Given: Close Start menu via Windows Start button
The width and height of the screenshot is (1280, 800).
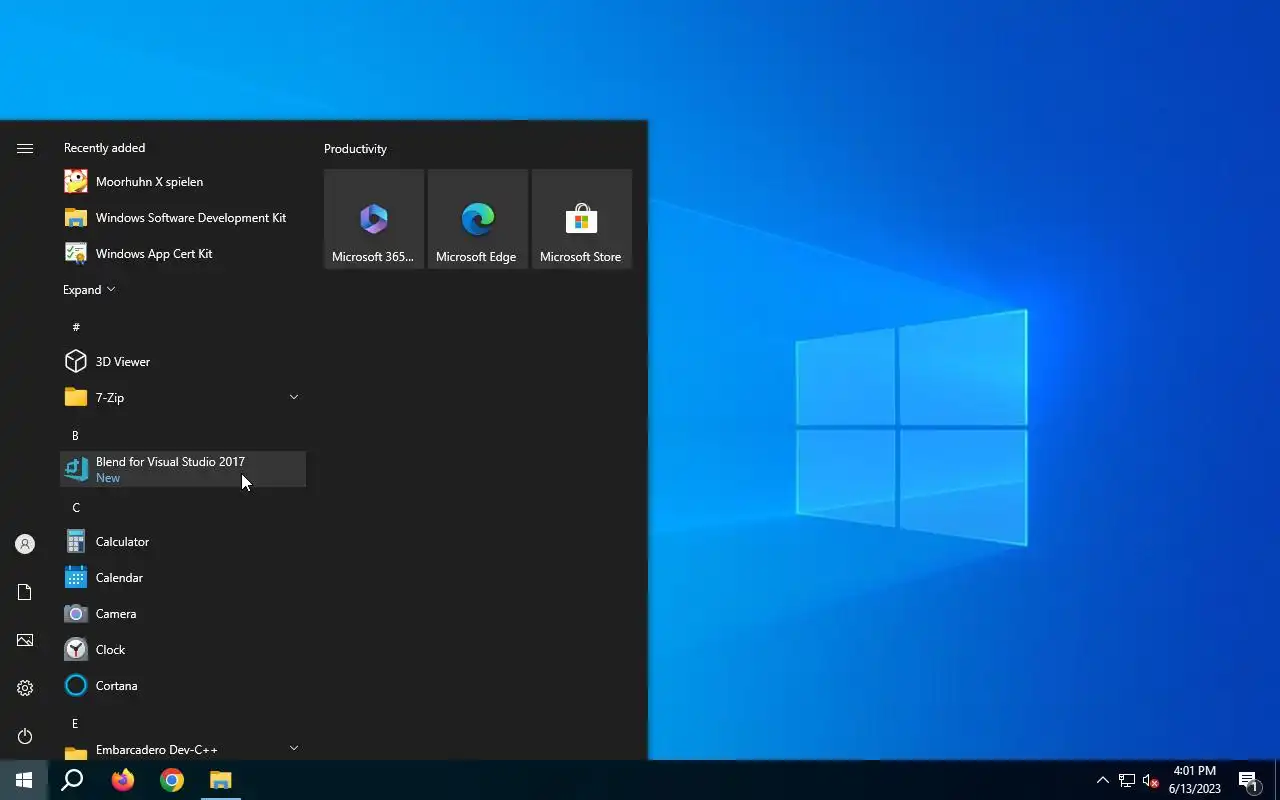Looking at the screenshot, I should coord(24,780).
